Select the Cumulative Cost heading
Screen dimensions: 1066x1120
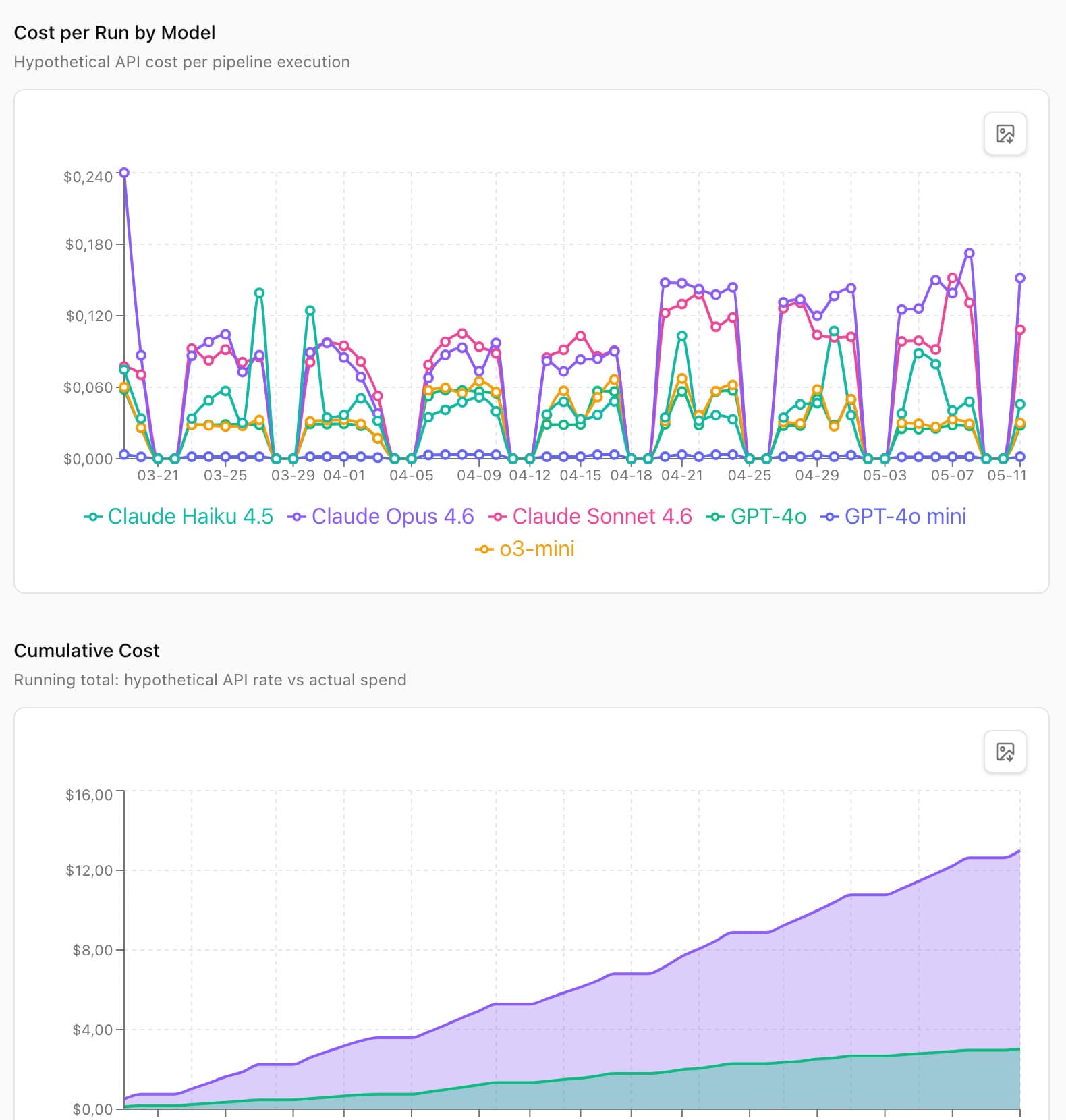87,650
